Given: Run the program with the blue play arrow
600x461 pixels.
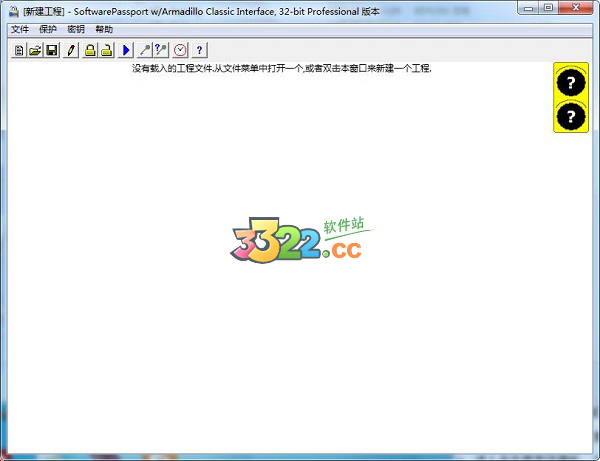Looking at the screenshot, I should (126, 50).
